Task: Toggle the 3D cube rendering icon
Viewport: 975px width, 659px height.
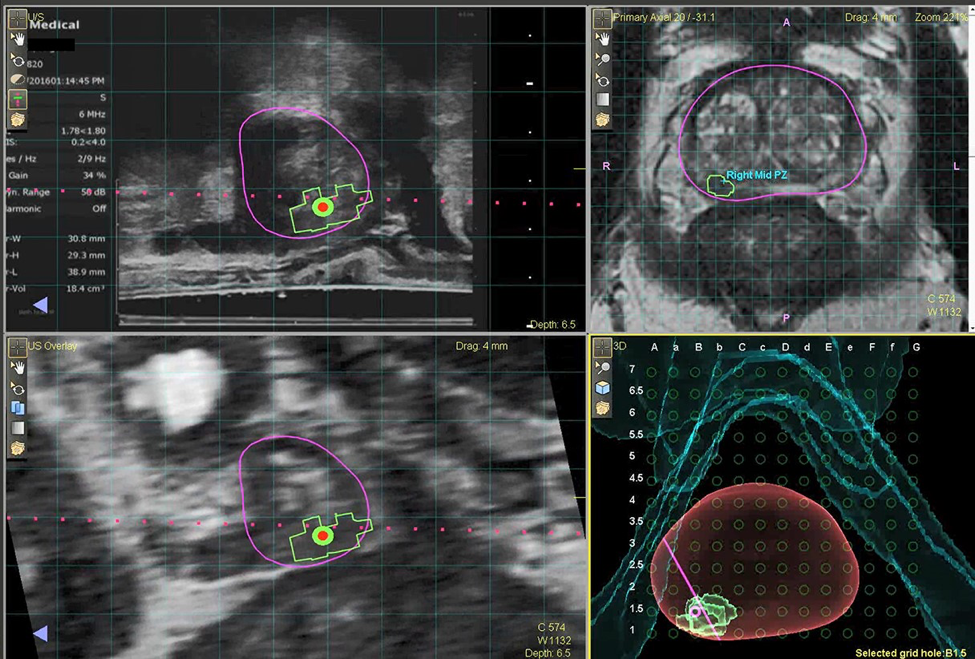Action: 602,389
